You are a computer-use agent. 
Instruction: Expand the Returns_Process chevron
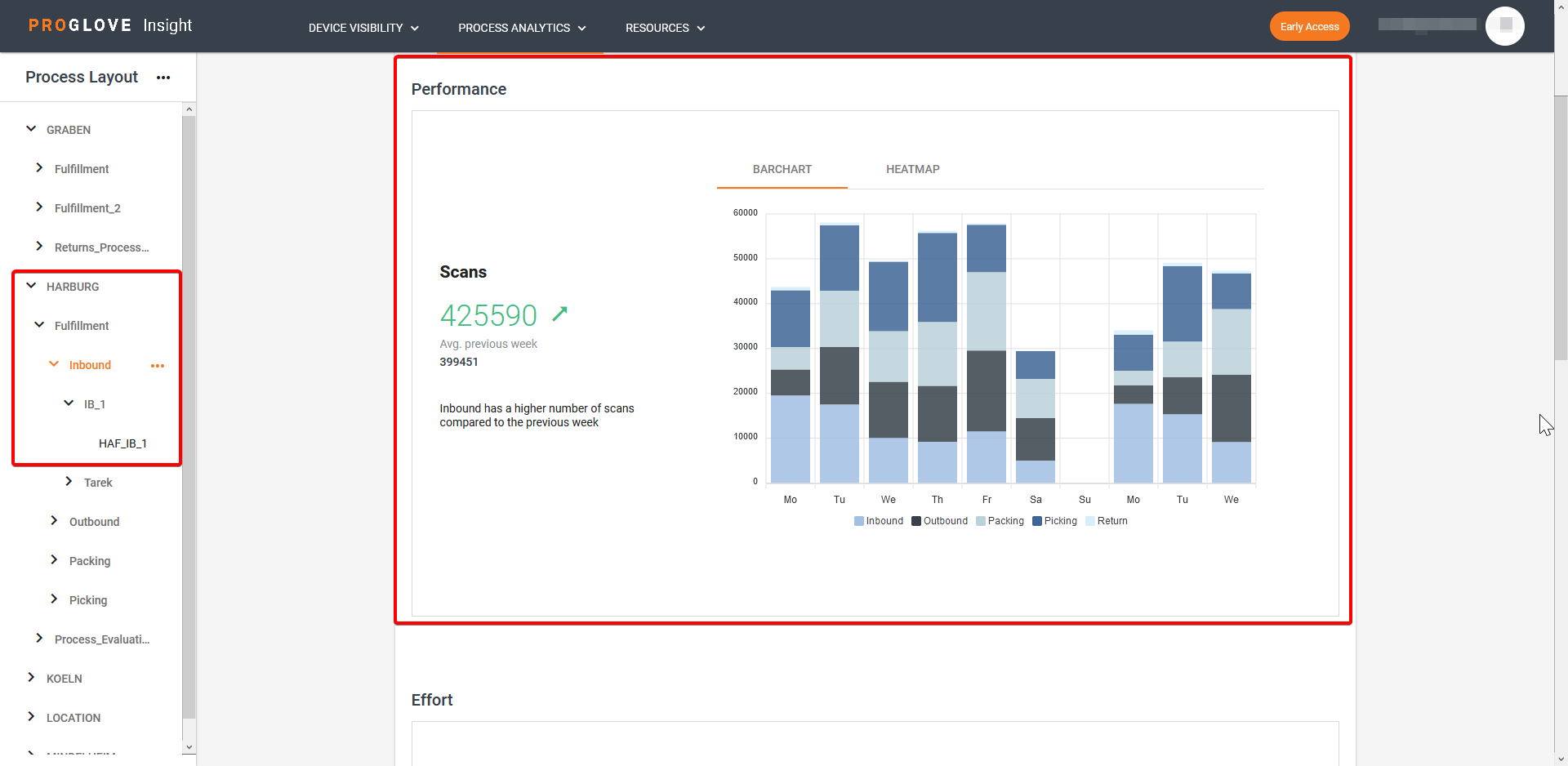[x=39, y=246]
